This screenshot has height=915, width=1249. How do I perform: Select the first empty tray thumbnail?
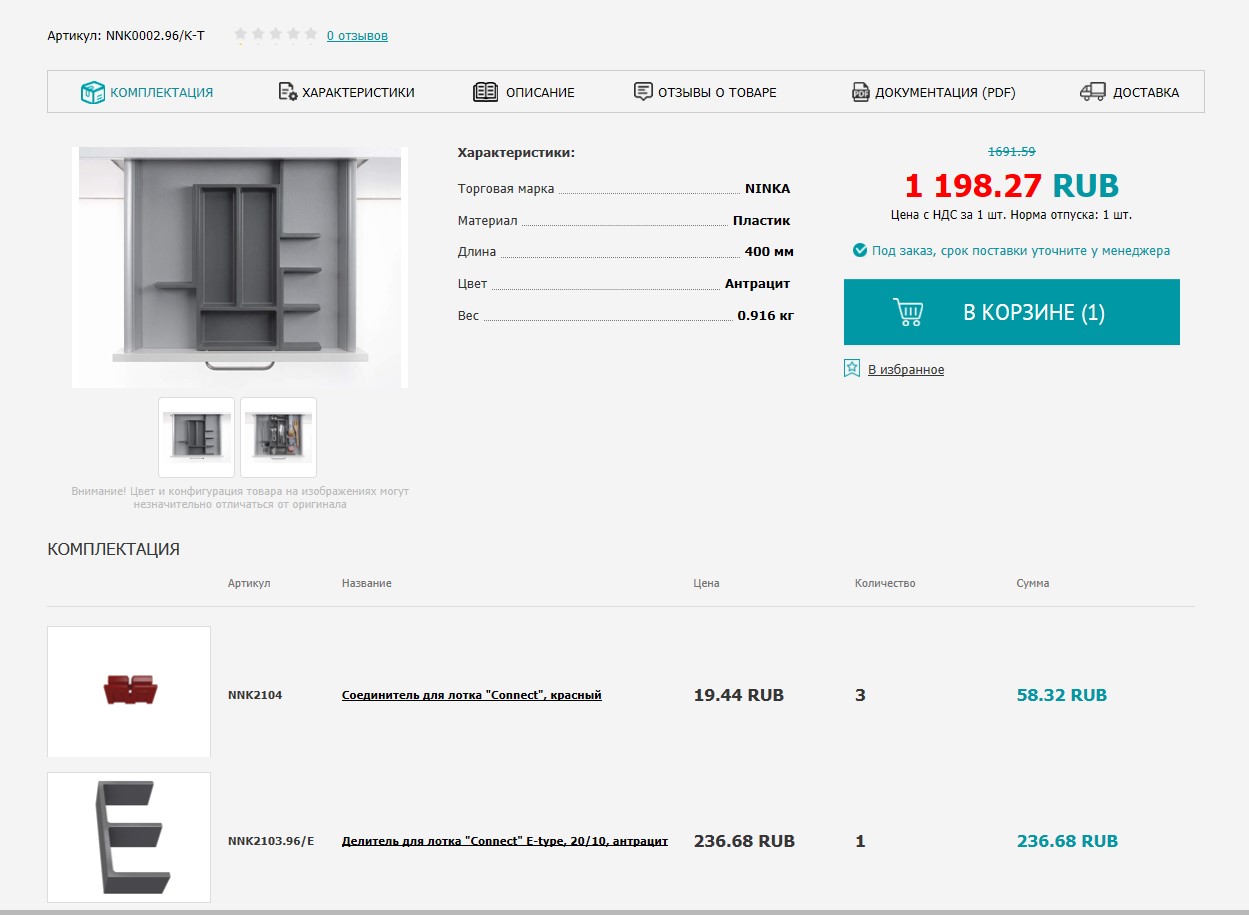196,437
